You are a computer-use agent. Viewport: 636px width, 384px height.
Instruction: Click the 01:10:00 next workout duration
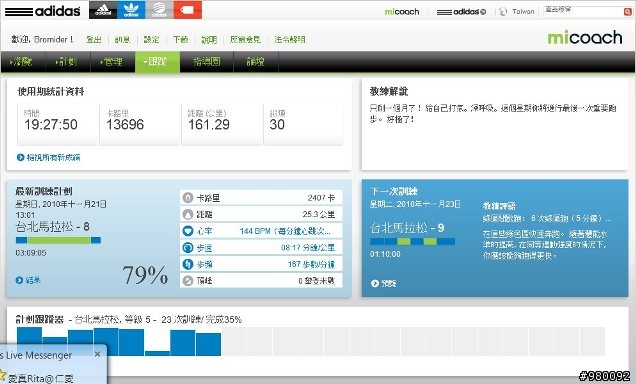[385, 254]
